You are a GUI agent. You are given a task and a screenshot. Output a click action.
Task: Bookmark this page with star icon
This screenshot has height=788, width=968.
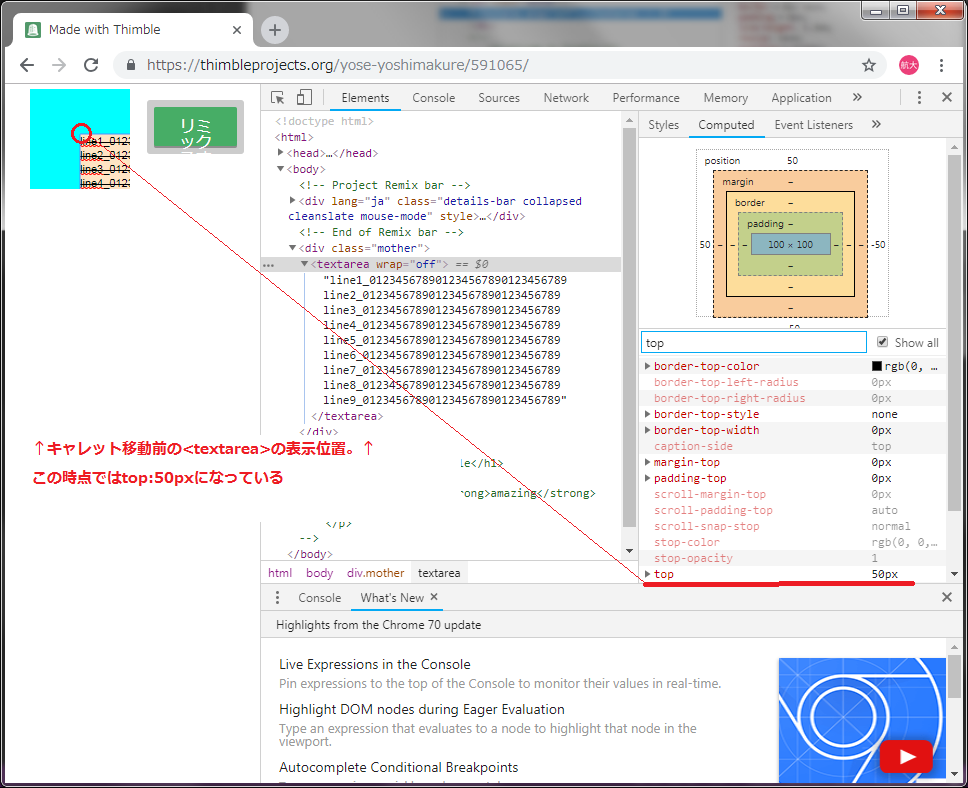tap(869, 65)
